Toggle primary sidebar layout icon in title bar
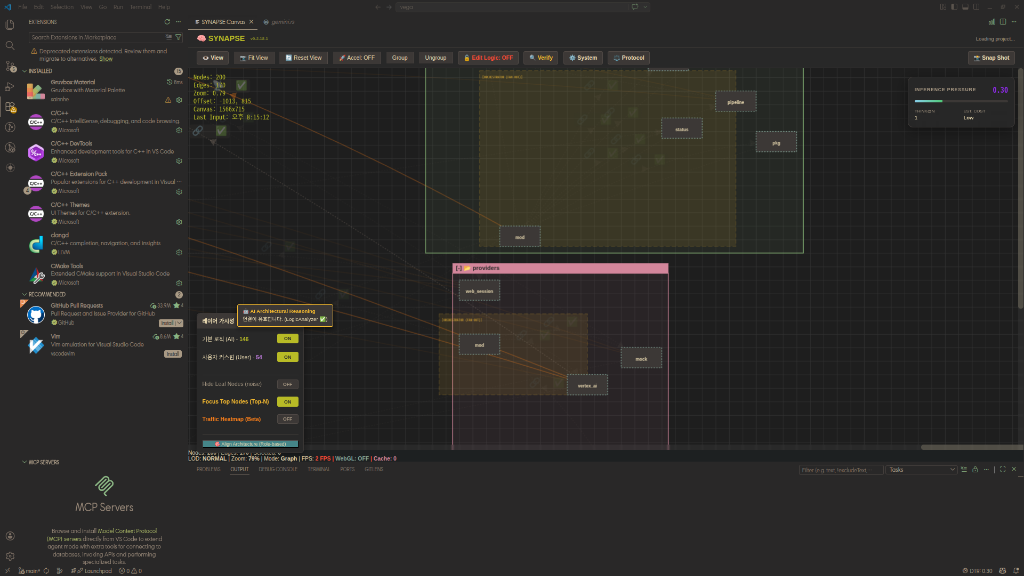The image size is (1024, 576). click(953, 7)
